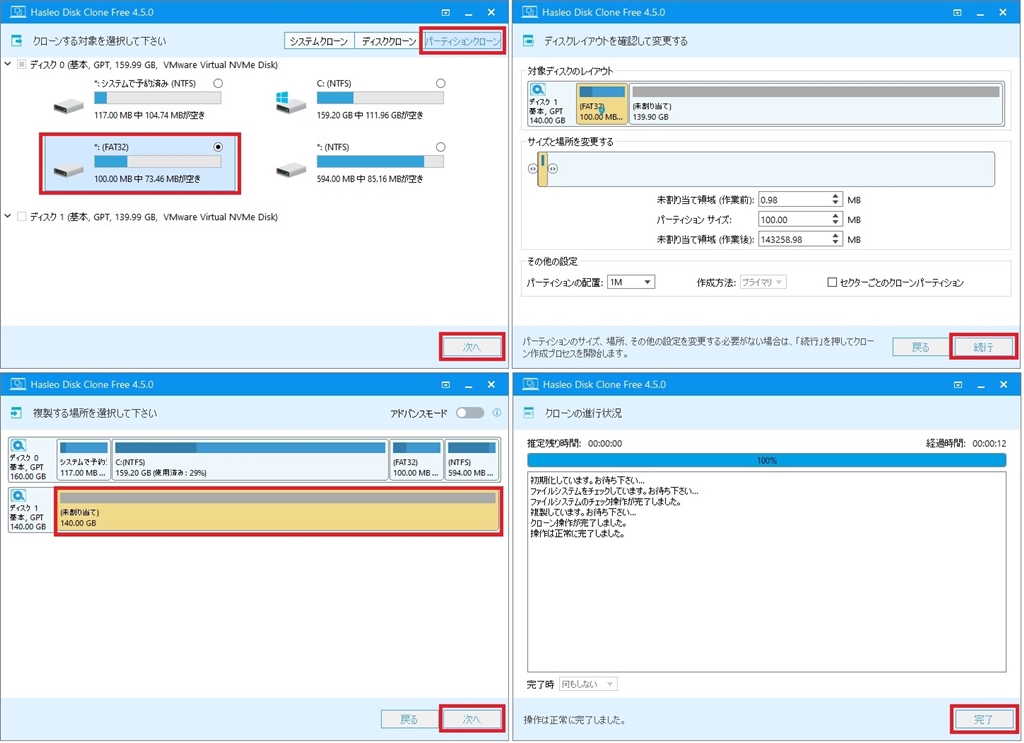
Task: Select the (NTFS) 594.00 MB block on Disk 0
Action: (472, 460)
